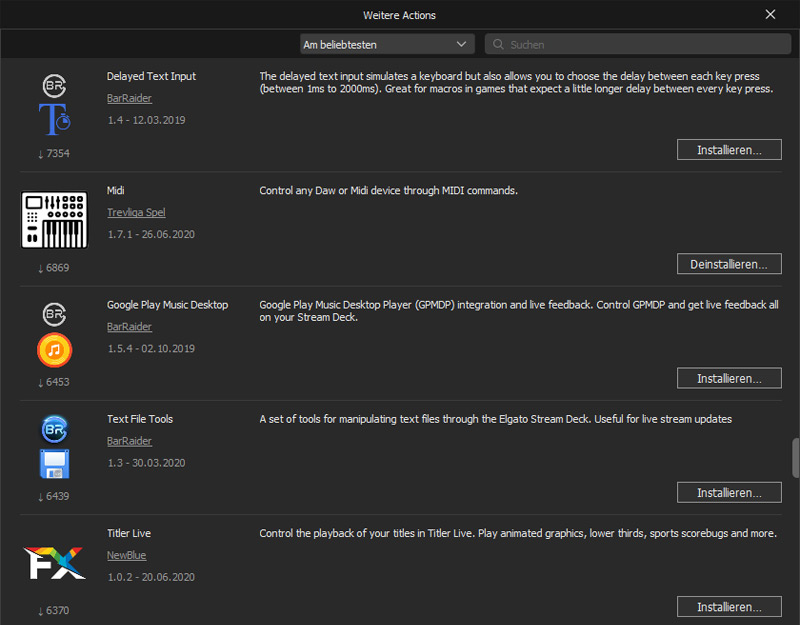Install the Text File Tools plugin
This screenshot has width=800, height=625.
click(x=729, y=492)
